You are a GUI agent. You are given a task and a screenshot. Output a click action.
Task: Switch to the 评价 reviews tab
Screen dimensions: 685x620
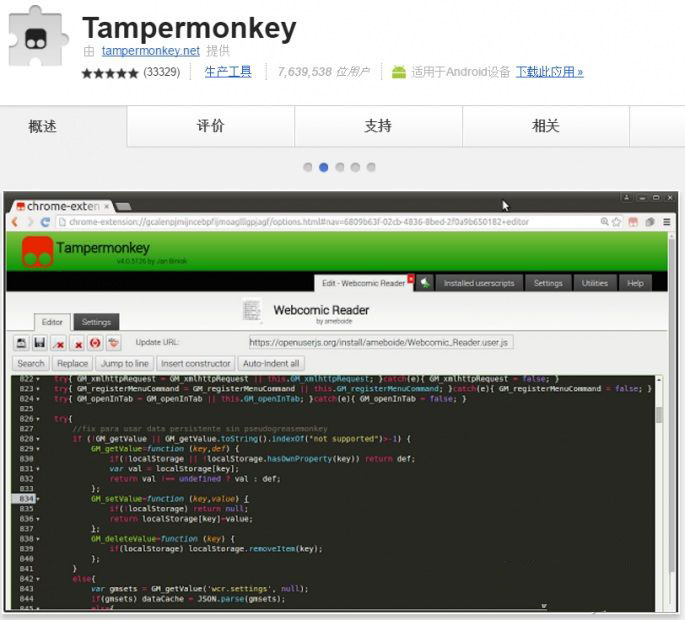click(211, 126)
